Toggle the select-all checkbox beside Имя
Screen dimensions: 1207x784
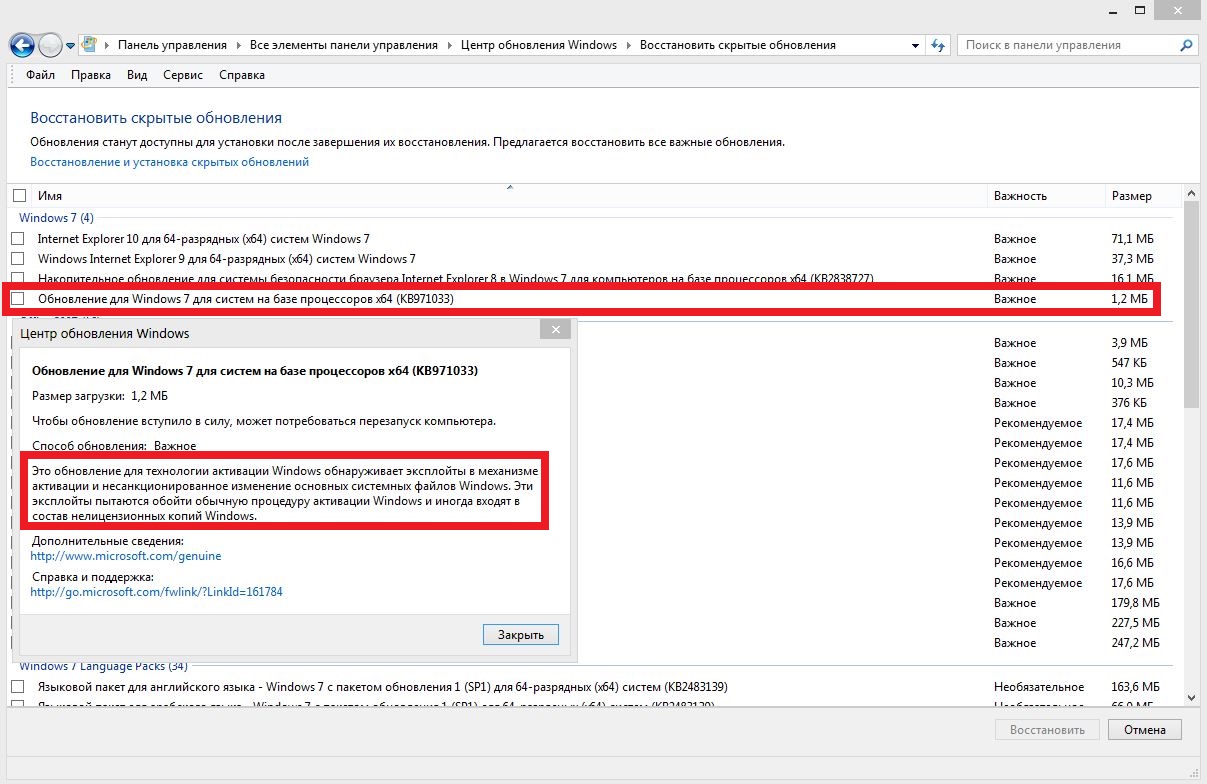(19, 196)
